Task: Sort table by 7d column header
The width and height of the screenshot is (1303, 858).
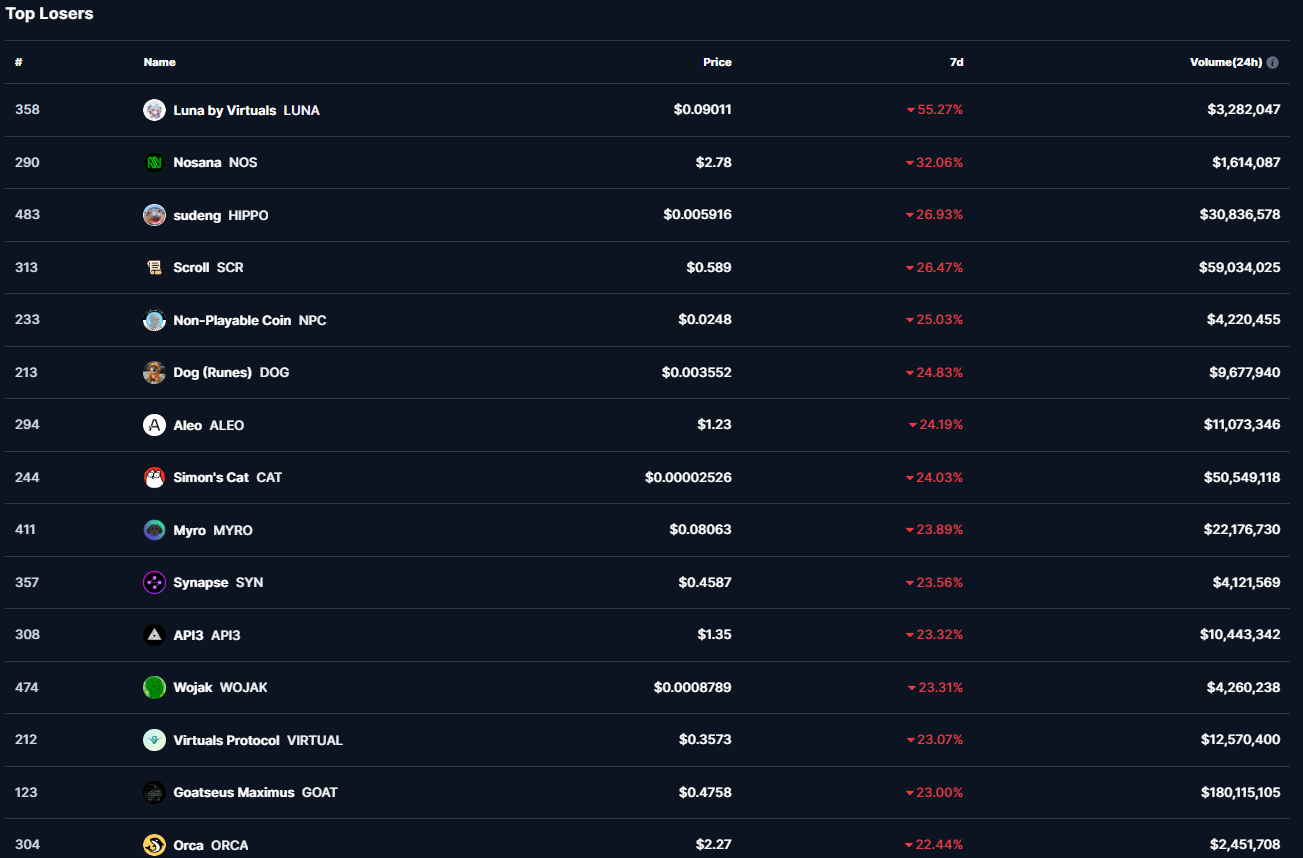Action: pos(956,62)
